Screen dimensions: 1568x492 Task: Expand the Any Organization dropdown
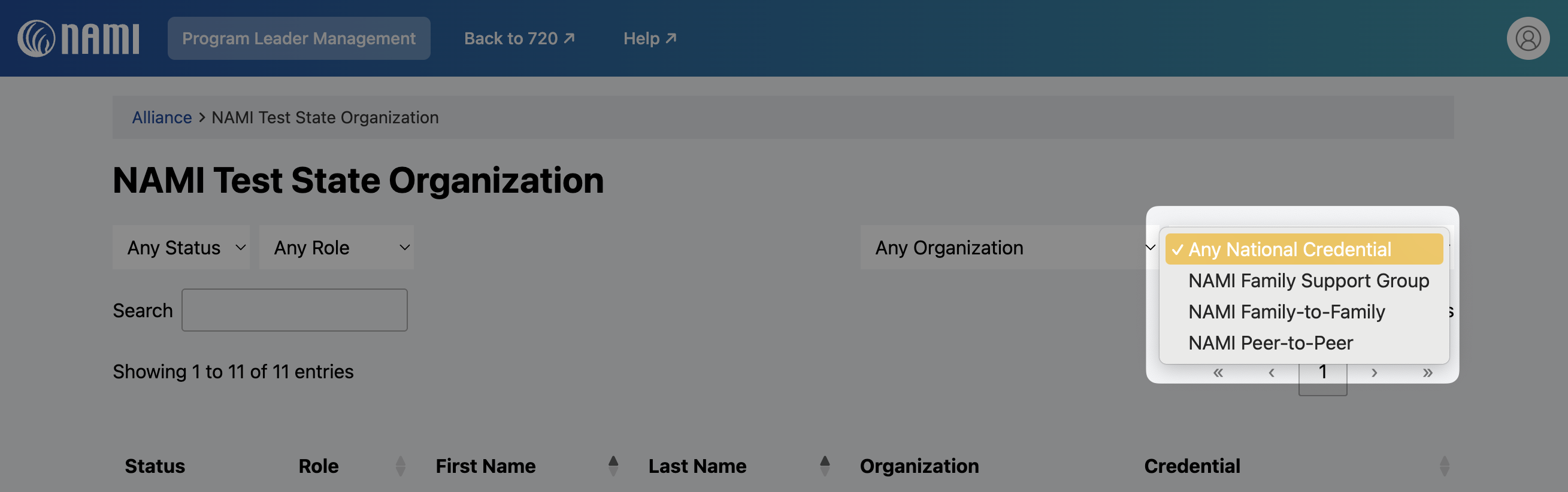point(1009,248)
